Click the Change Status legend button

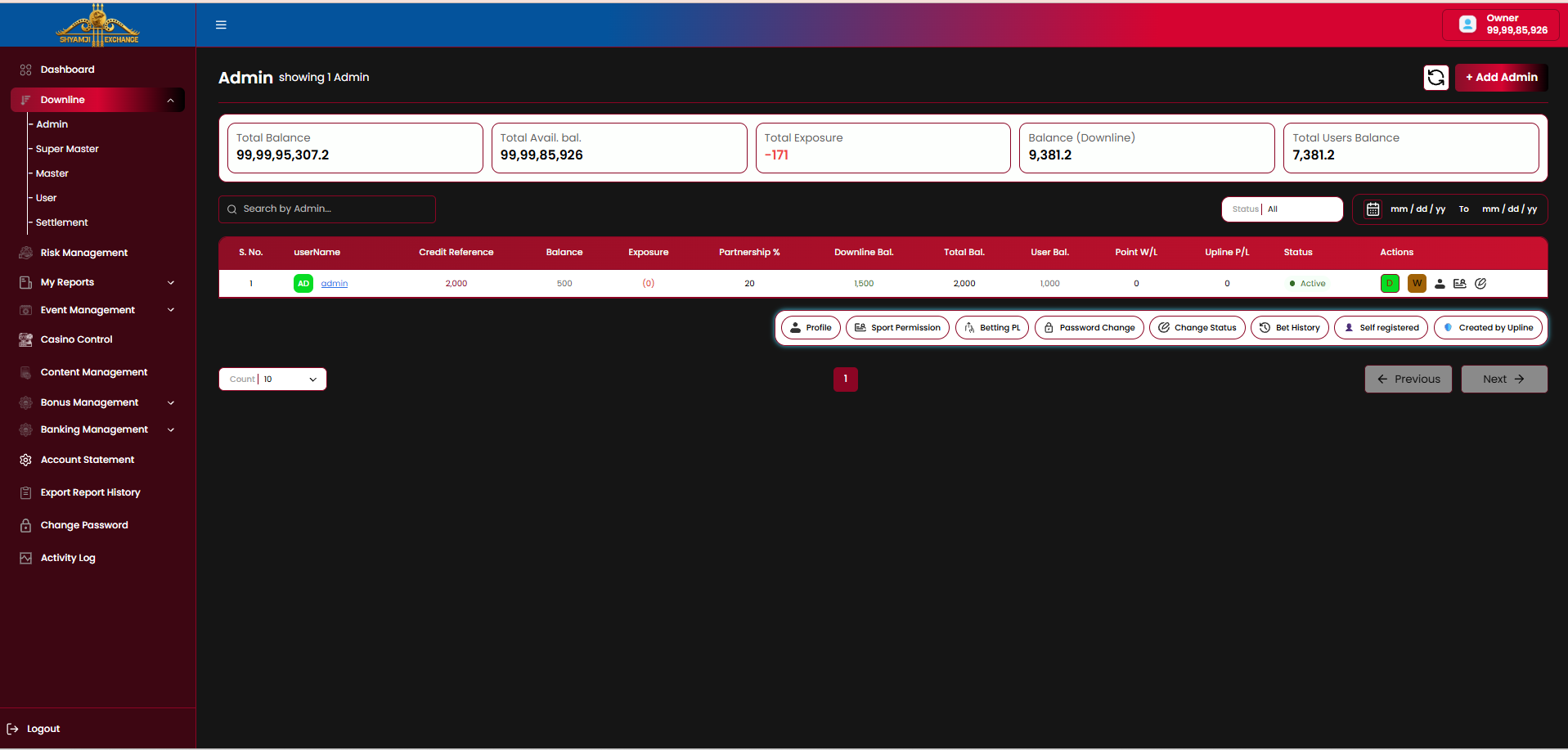(1197, 328)
